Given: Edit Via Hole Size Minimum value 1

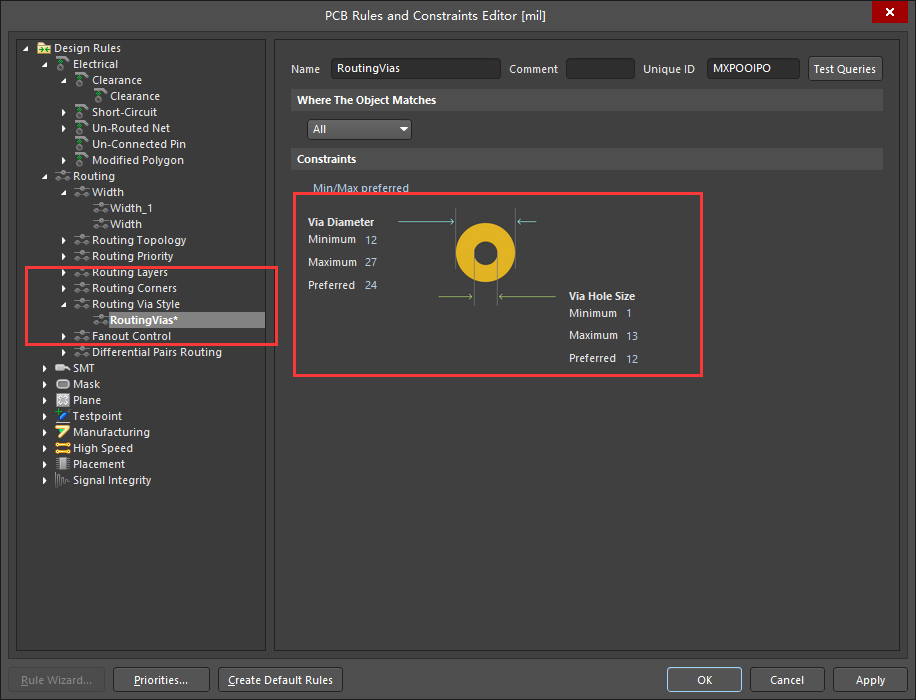Looking at the screenshot, I should pos(629,313).
